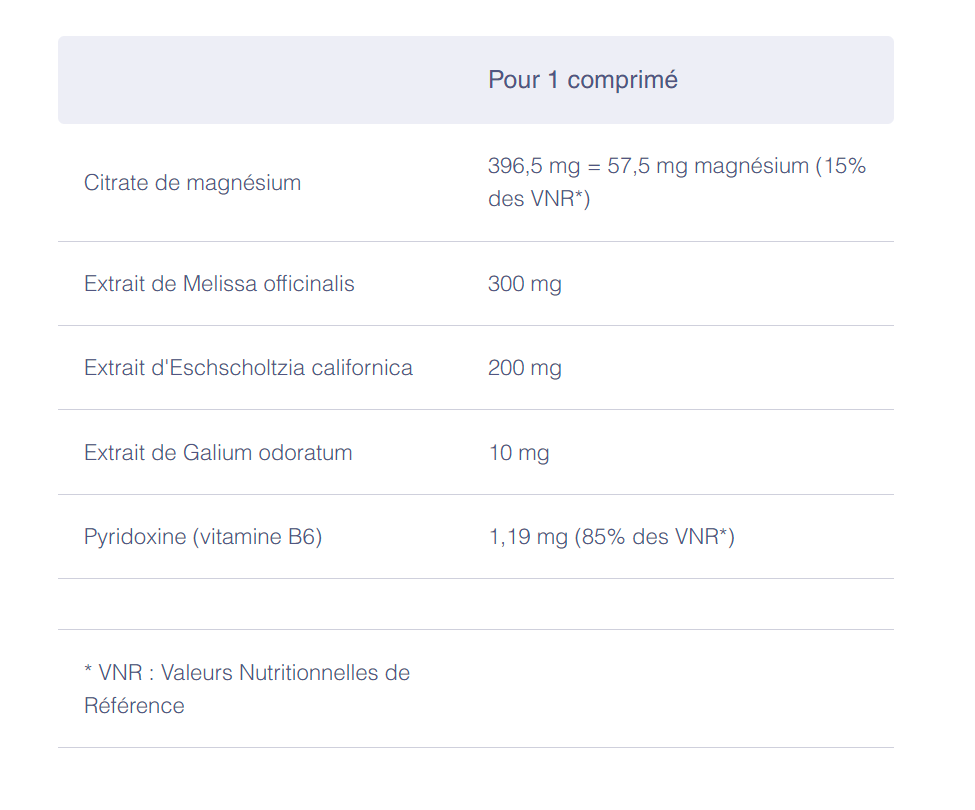The height and width of the screenshot is (810, 975).
Task: Click the "10 mg" dosage value
Action: click(518, 453)
